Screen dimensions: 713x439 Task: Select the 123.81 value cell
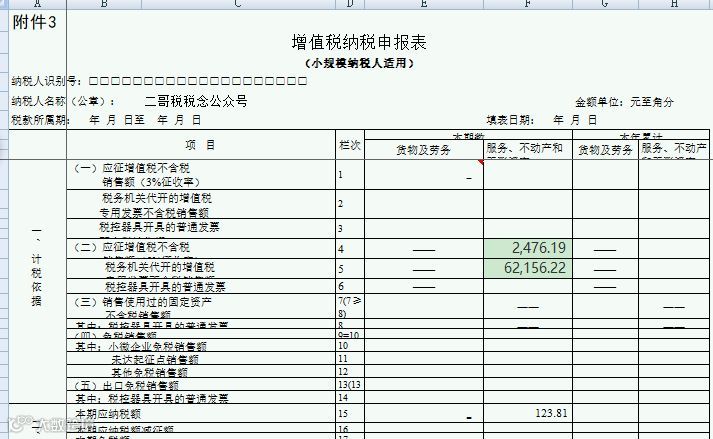[527, 414]
